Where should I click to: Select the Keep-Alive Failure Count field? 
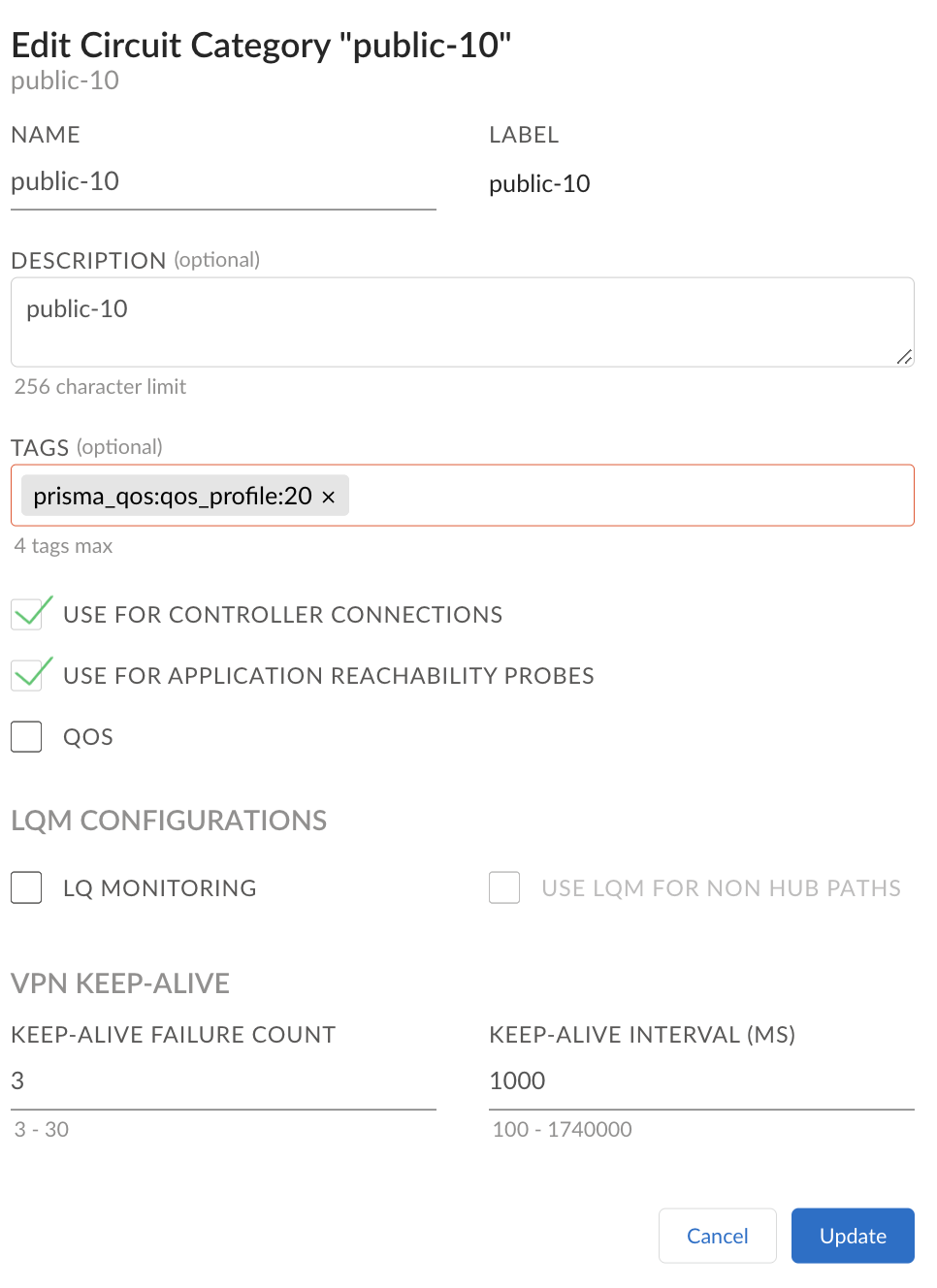point(223,1081)
